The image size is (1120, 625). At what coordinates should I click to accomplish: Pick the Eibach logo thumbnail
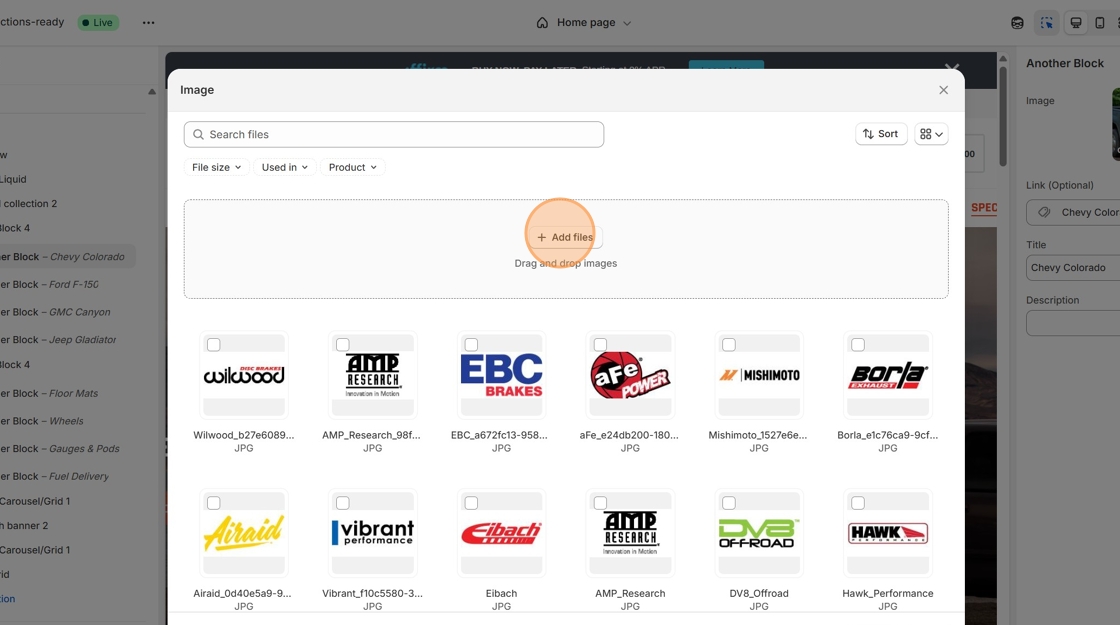pyautogui.click(x=501, y=533)
